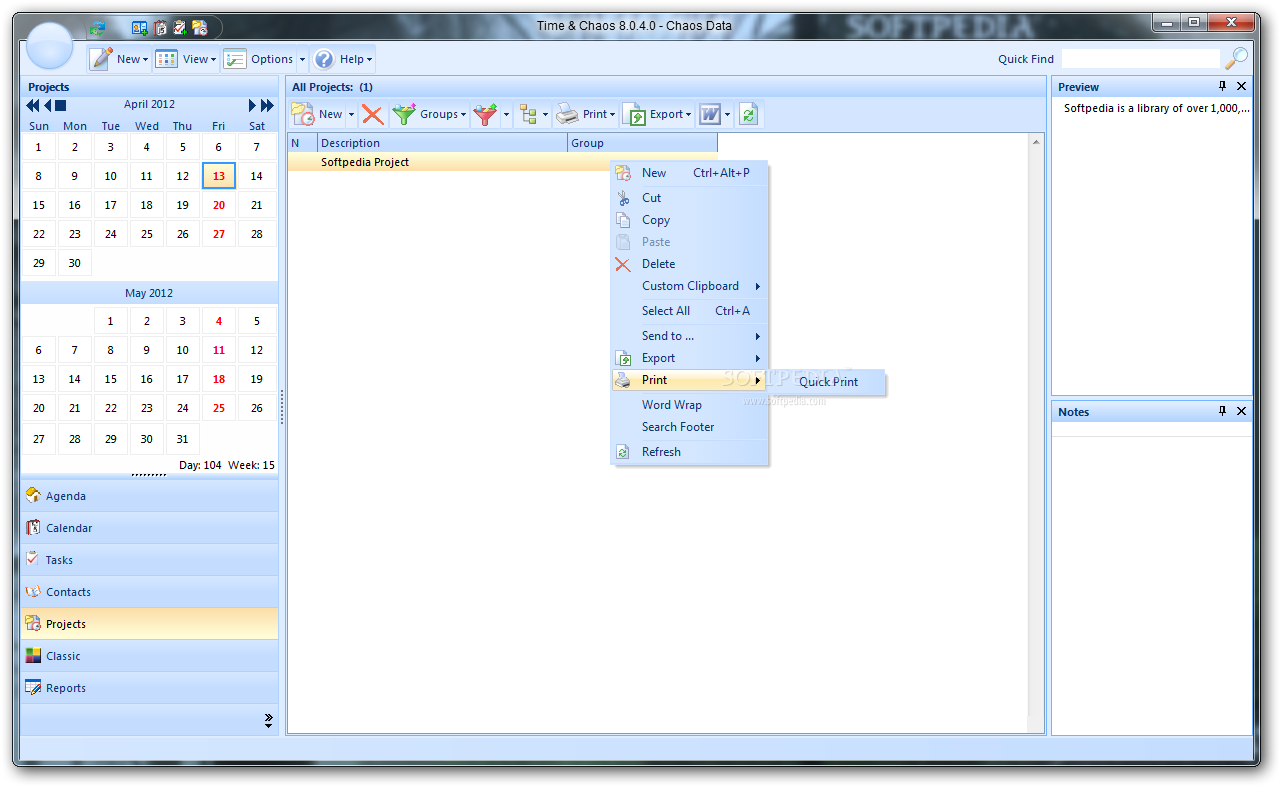
Task: Click the new task checkmark quick-access icon
Action: [x=180, y=28]
